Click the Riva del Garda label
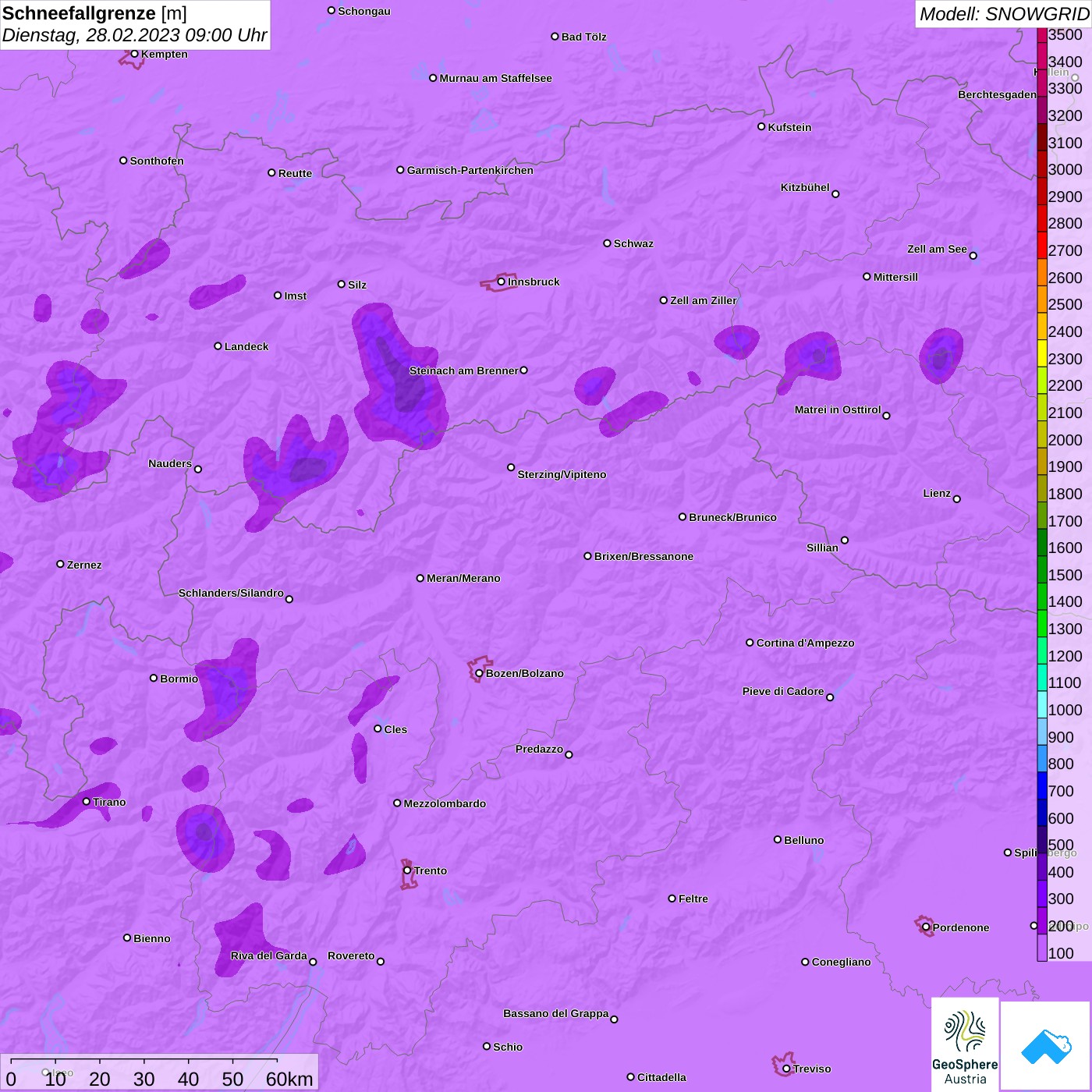This screenshot has height=1092, width=1092. [268, 955]
